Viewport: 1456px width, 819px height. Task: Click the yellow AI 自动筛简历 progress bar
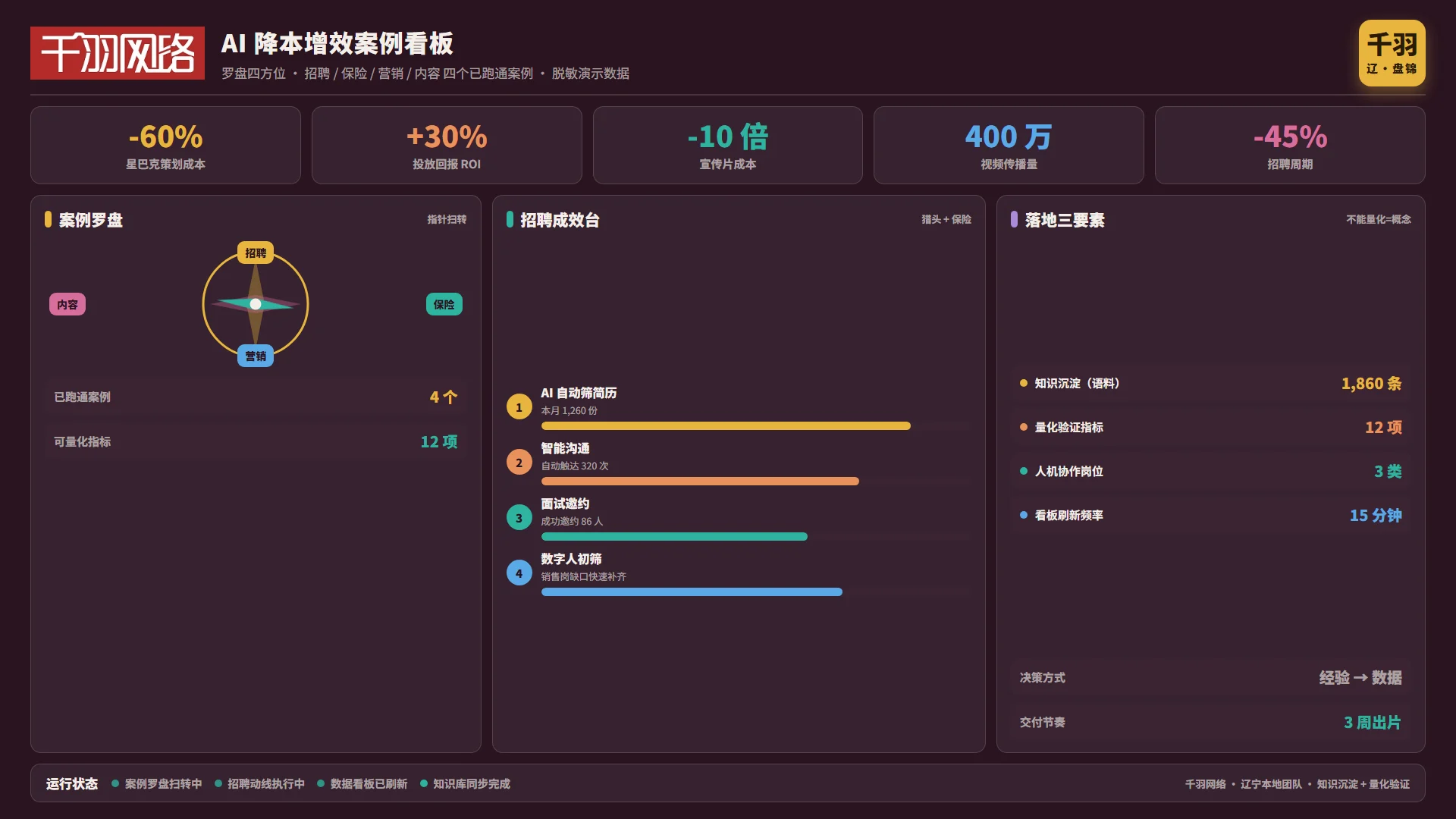(726, 426)
